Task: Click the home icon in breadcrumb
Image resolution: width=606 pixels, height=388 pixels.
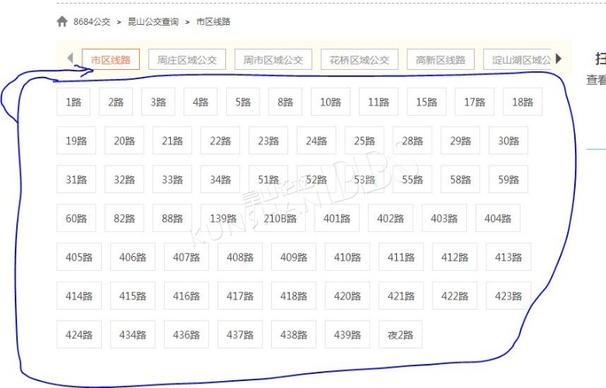Action: pos(62,21)
